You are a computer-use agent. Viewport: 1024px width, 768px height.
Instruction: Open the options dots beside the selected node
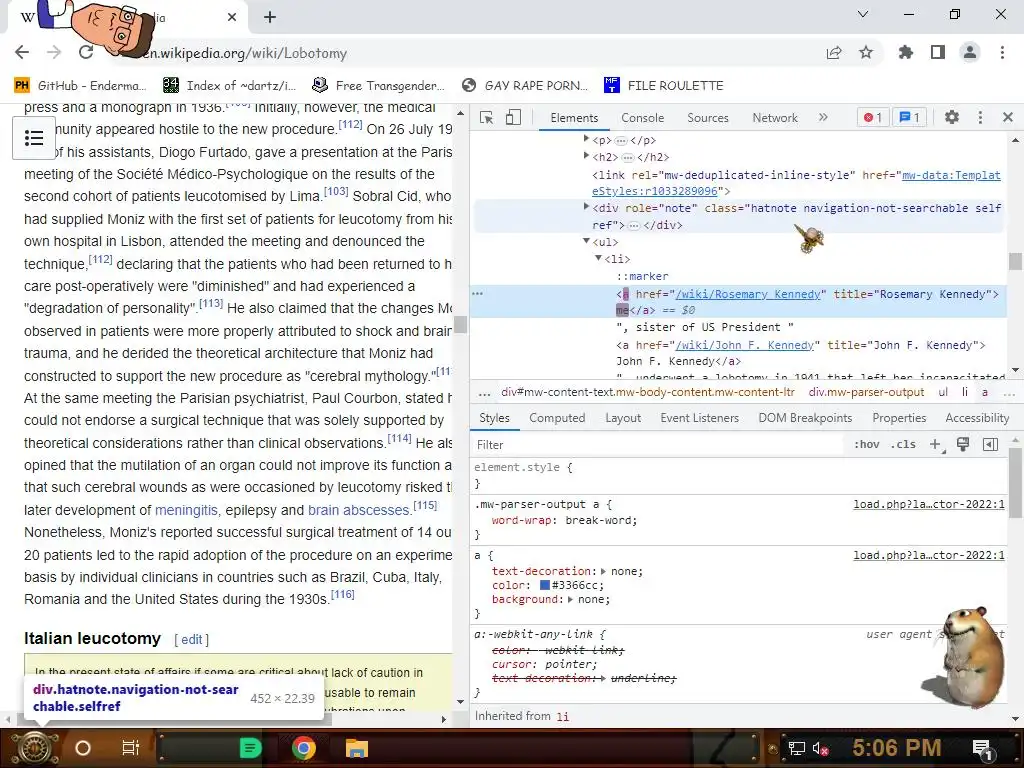477,294
